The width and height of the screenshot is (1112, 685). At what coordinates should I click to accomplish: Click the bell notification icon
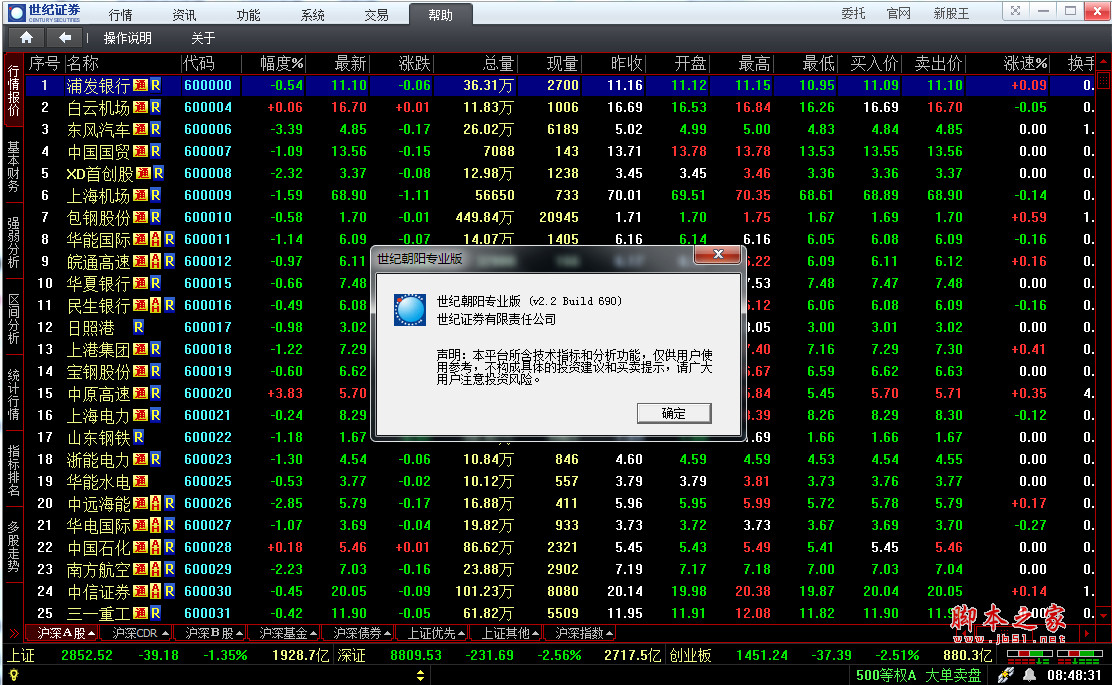[x=1029, y=675]
